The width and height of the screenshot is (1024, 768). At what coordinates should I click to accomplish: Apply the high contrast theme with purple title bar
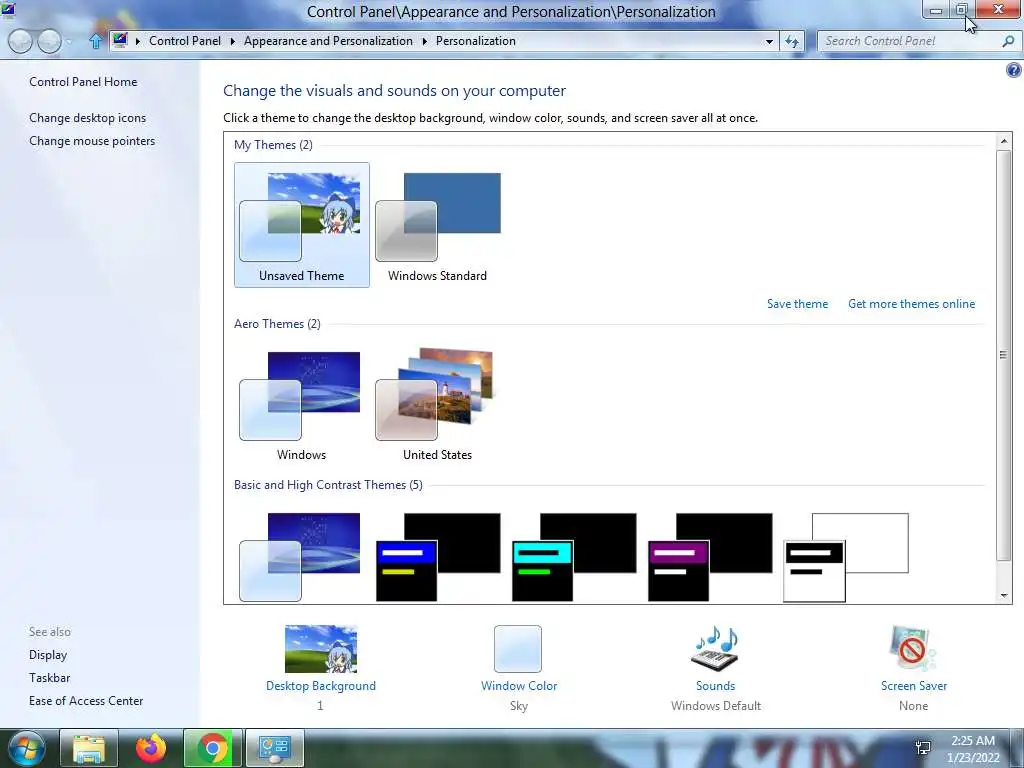pyautogui.click(x=710, y=556)
